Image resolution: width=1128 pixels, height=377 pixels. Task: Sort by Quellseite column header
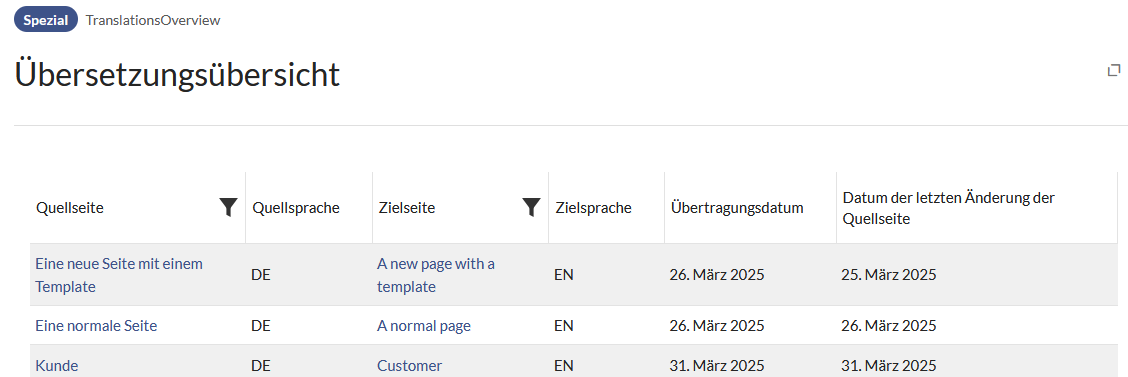click(x=70, y=208)
